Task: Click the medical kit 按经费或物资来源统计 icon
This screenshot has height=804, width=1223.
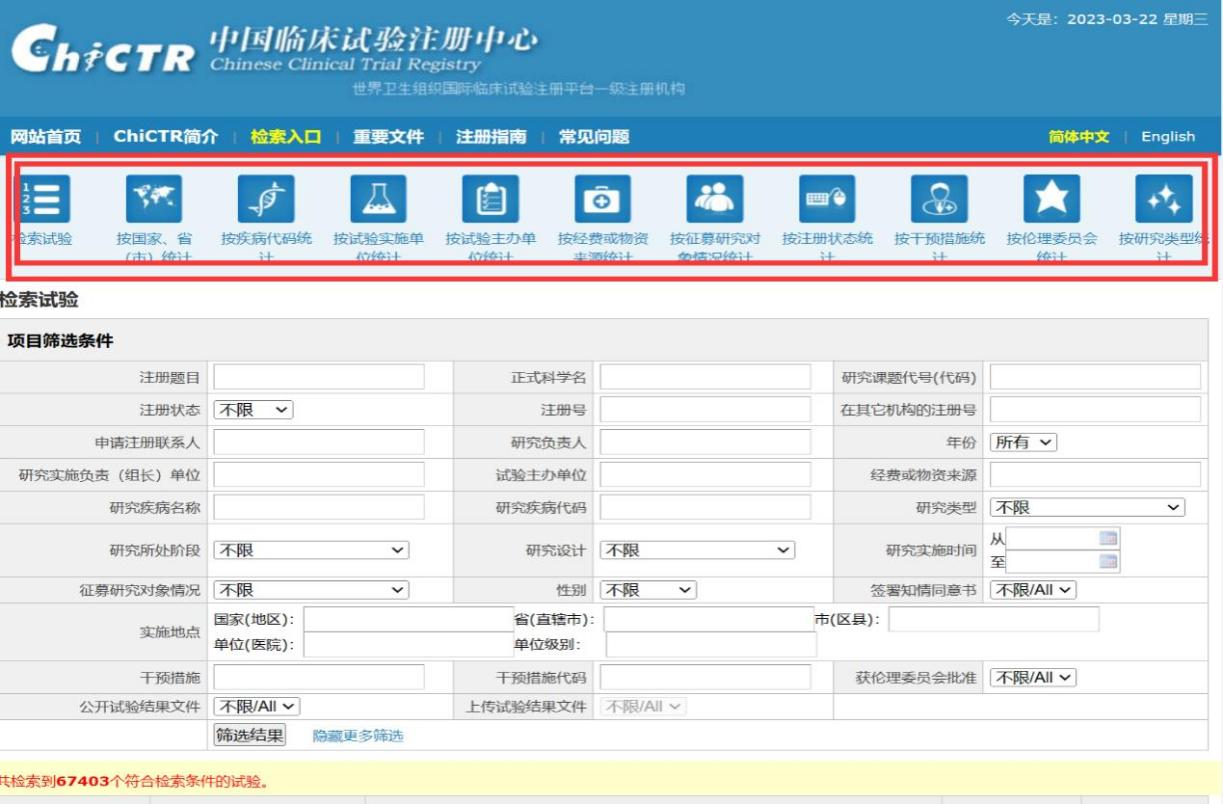Action: [602, 199]
